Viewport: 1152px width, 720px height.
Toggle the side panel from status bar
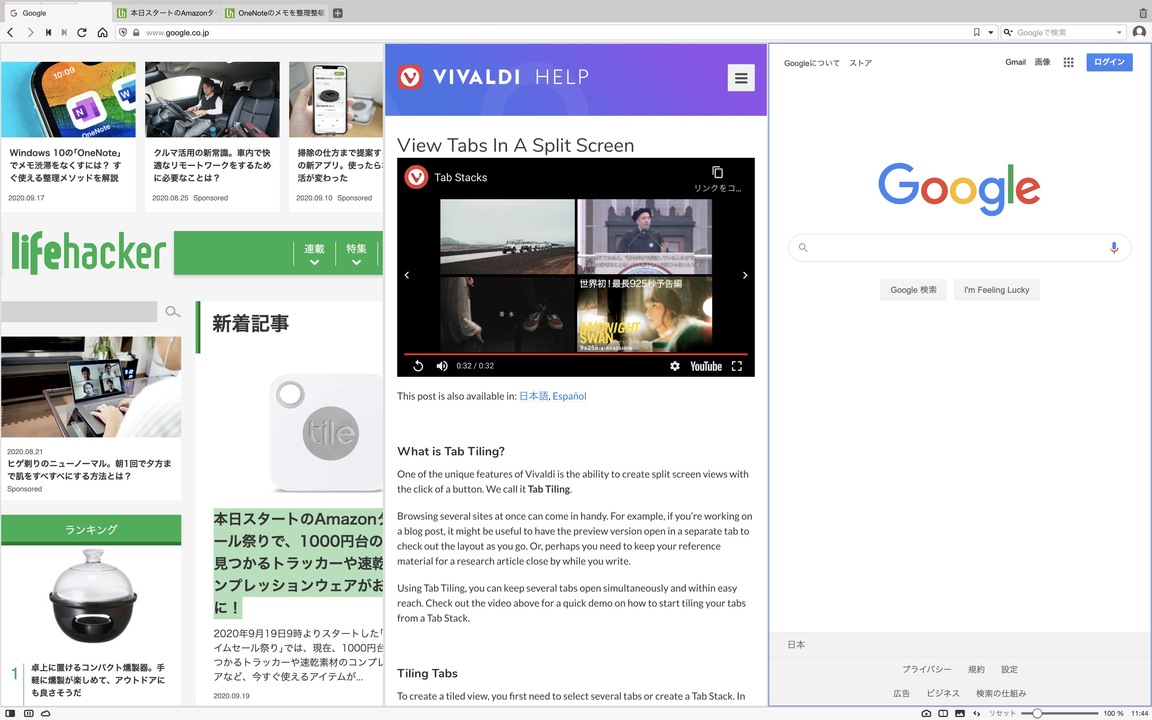tap(10, 713)
